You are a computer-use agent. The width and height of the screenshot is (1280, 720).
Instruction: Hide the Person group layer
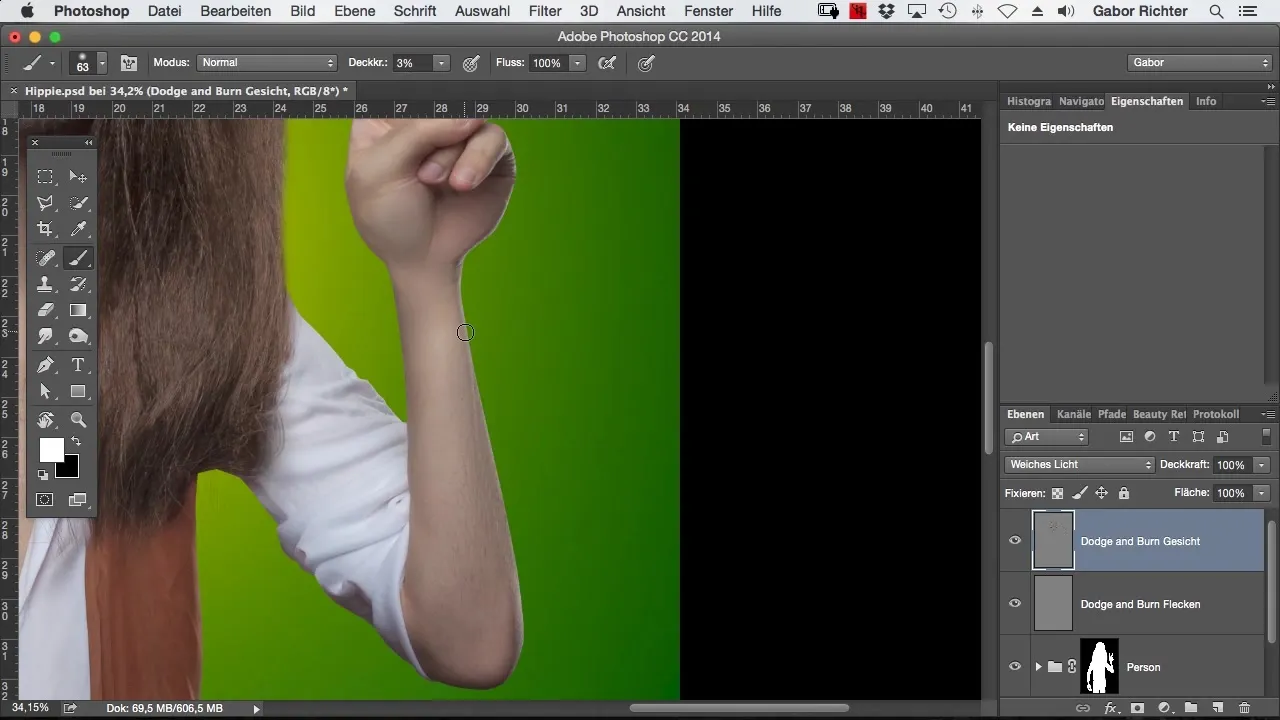click(1015, 667)
